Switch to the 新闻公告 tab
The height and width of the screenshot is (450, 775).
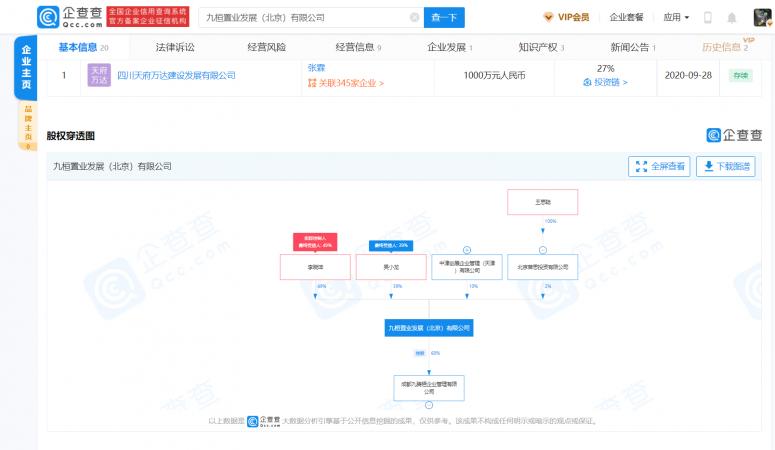tap(633, 47)
